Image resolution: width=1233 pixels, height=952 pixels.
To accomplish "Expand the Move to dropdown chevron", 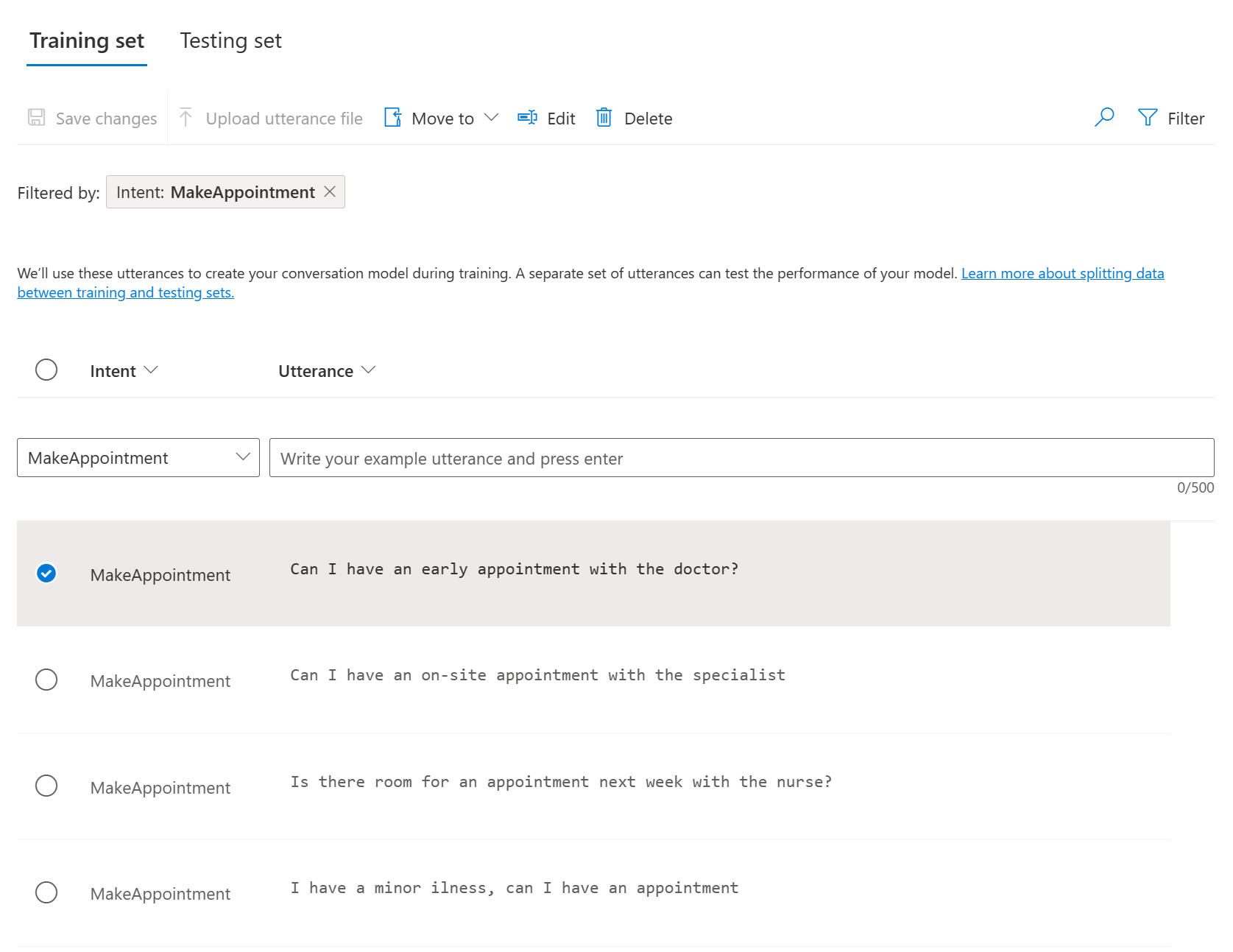I will pos(492,118).
